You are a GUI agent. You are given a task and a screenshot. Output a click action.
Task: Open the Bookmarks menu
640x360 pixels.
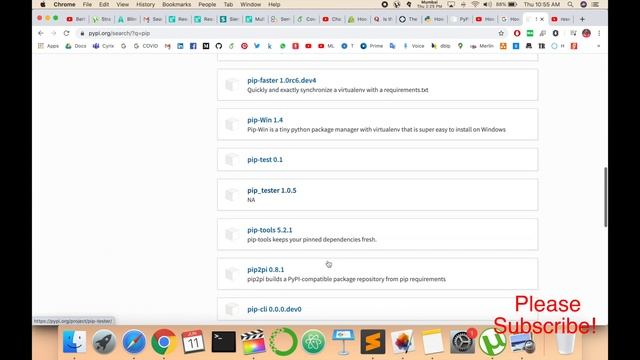coord(176,4)
